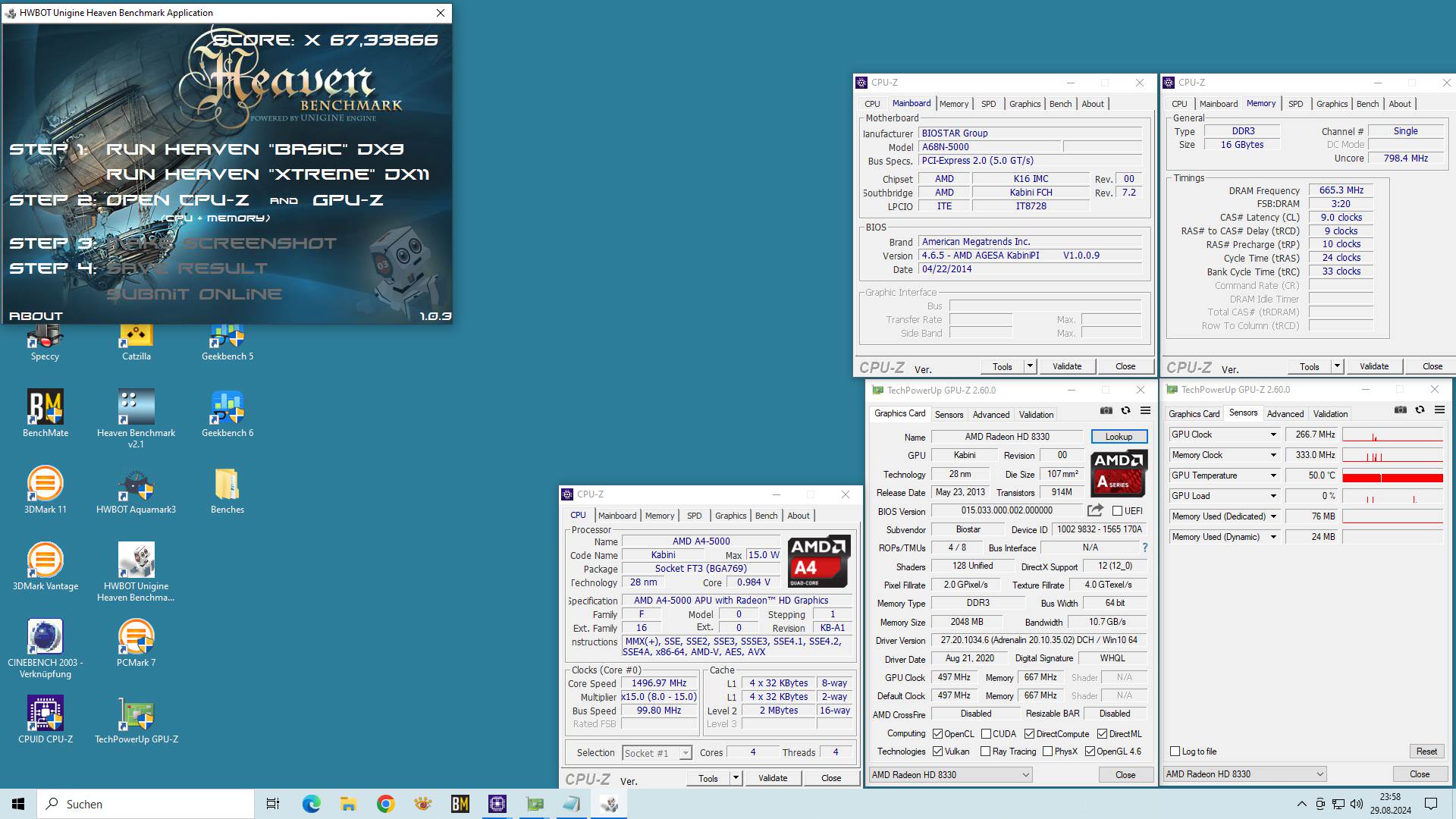Toggle the CUDA checkbox

(x=986, y=734)
